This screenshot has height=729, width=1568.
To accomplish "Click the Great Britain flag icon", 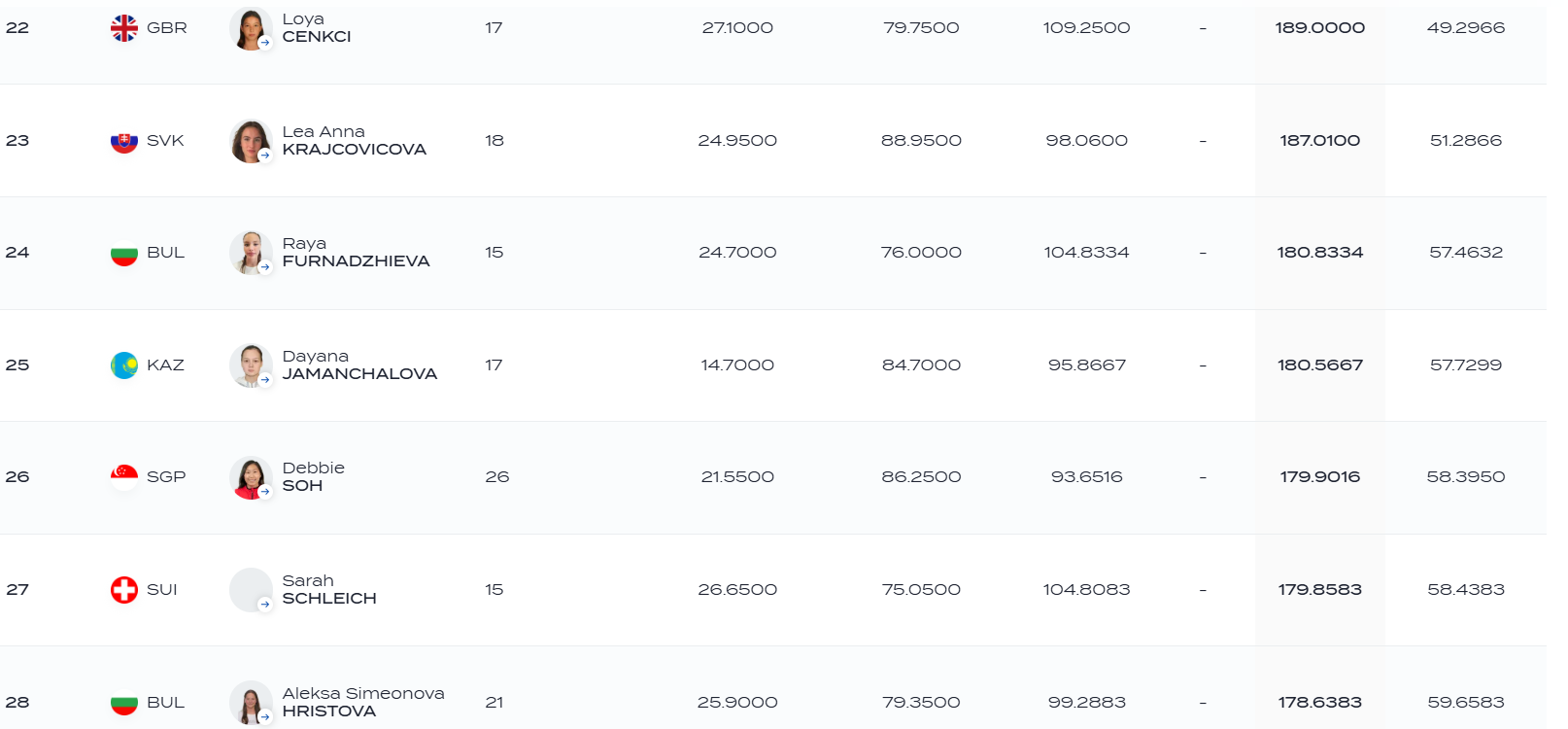I will pos(124,28).
